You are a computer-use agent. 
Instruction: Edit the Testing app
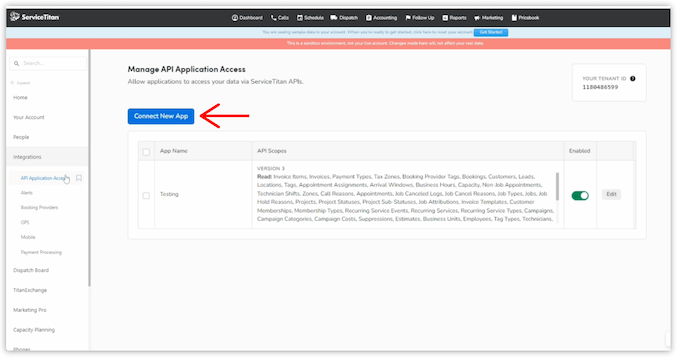(611, 194)
